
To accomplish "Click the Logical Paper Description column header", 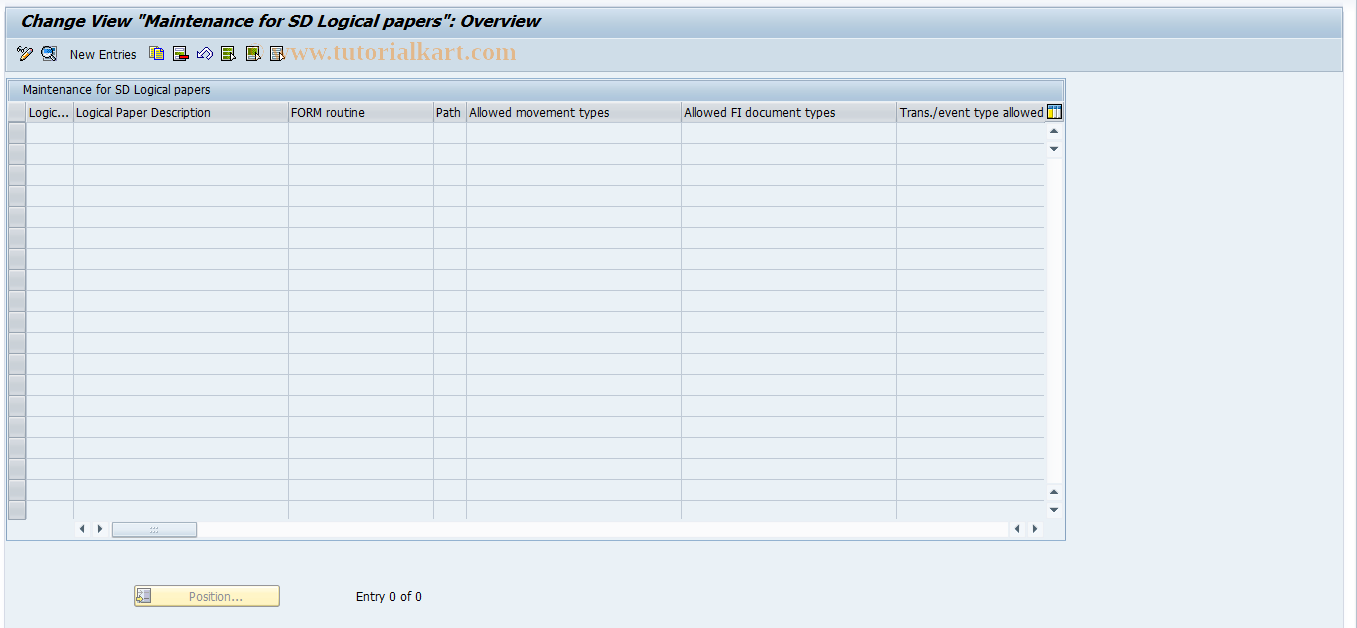I will click(x=181, y=112).
